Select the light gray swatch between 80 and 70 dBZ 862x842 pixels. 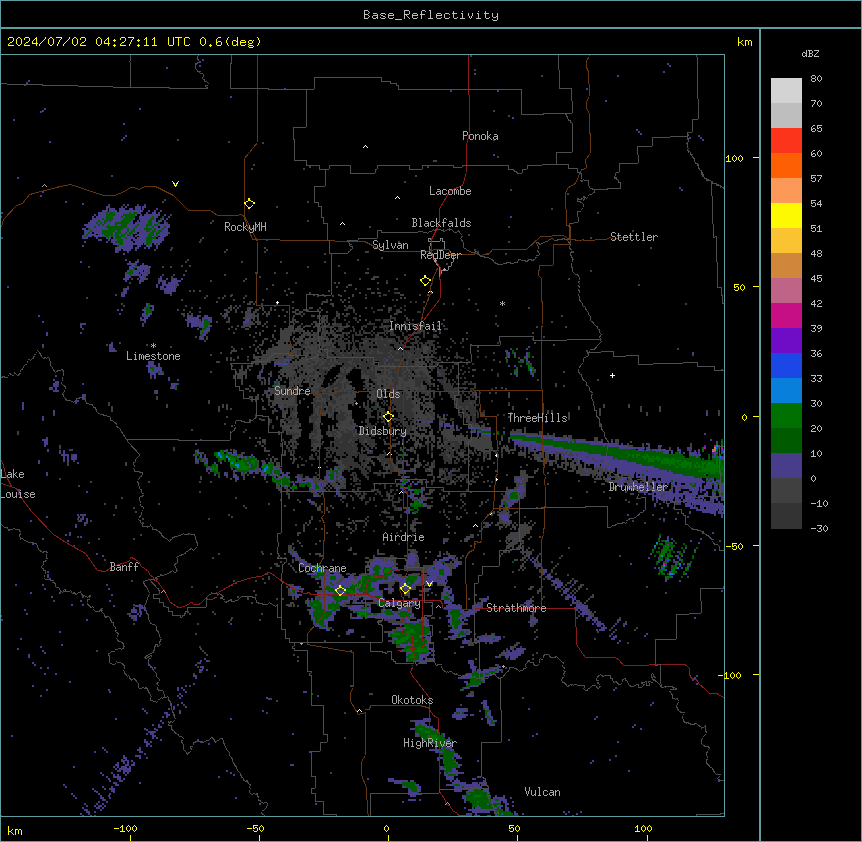(x=786, y=91)
